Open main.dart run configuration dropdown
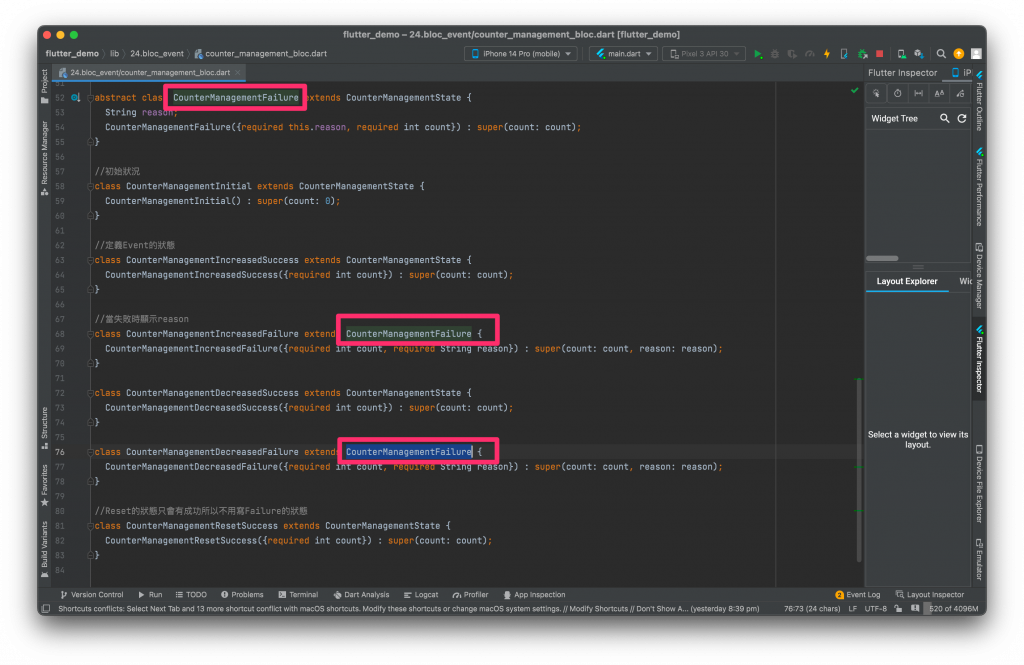The height and width of the screenshot is (665, 1024). [x=623, y=54]
